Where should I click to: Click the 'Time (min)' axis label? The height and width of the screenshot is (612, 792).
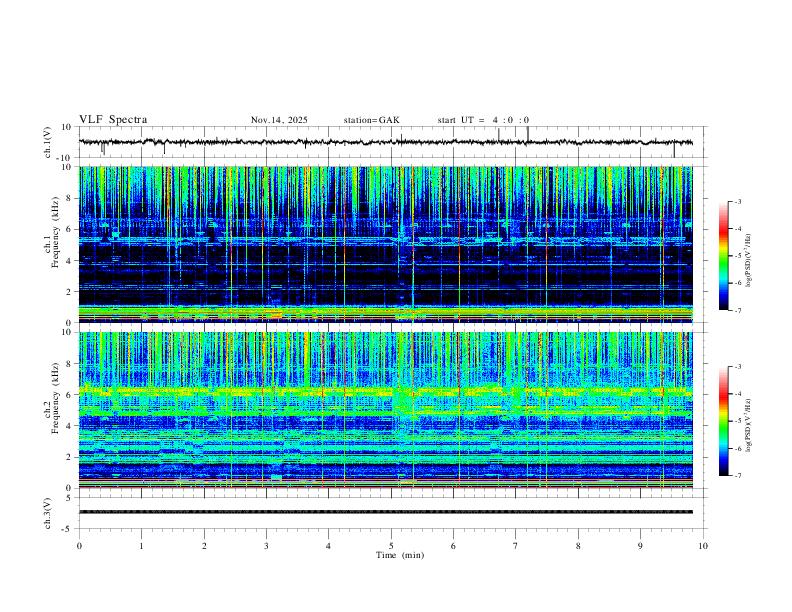coord(400,555)
